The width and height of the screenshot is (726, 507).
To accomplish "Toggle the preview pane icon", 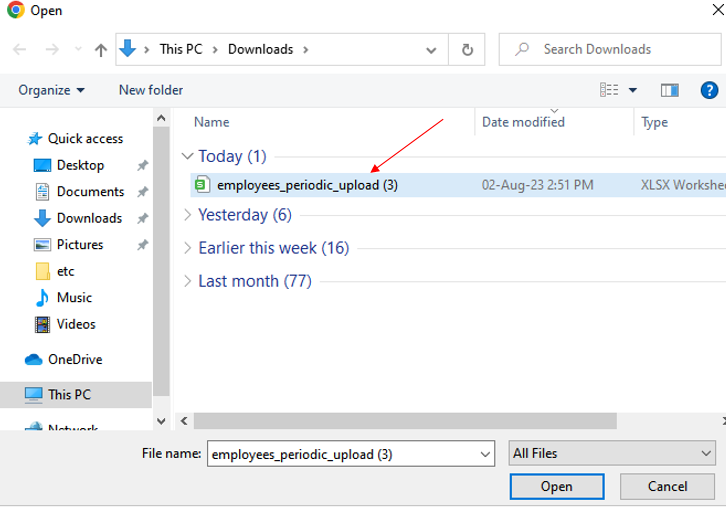I will tap(670, 90).
